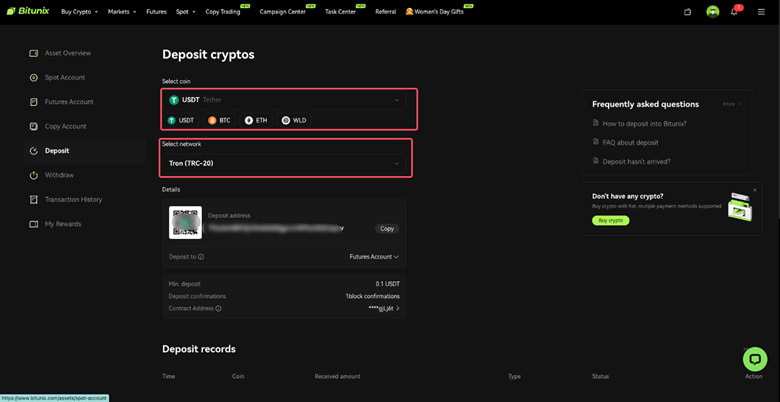Open the wallet icon in header
The width and height of the screenshot is (780, 402).
(x=688, y=12)
